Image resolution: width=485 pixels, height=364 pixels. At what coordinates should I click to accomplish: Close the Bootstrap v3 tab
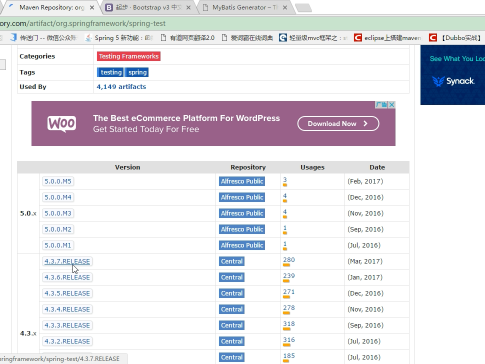click(188, 8)
